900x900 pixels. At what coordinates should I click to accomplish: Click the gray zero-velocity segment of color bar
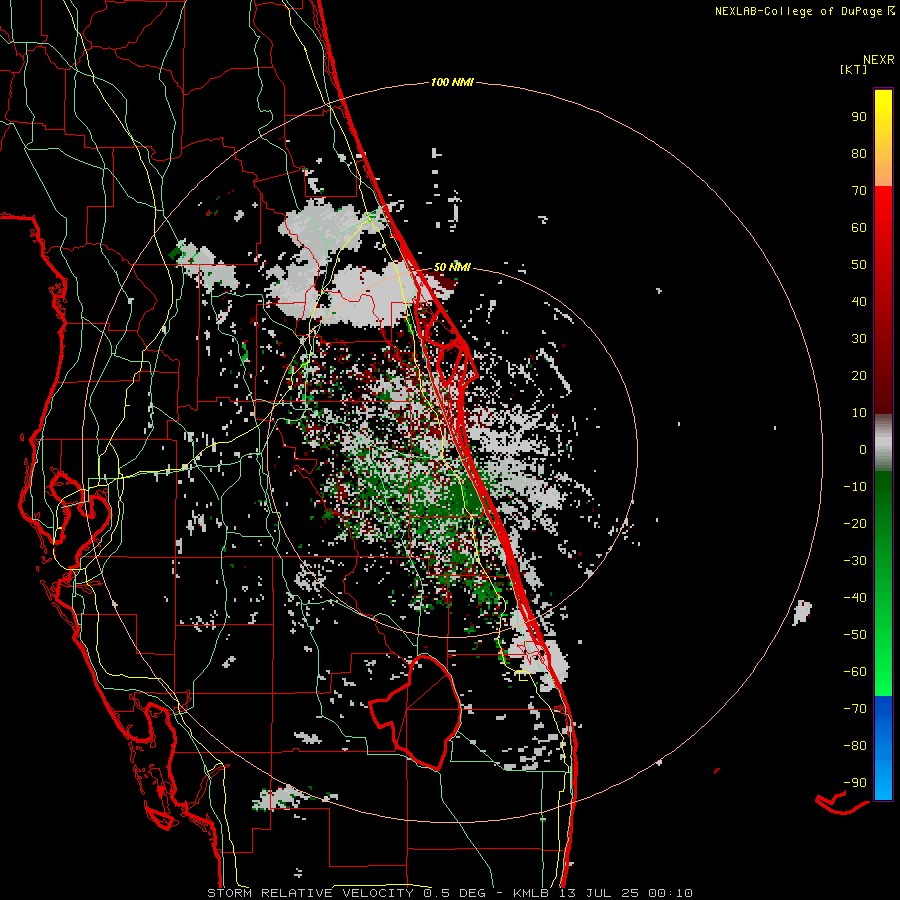tap(883, 443)
